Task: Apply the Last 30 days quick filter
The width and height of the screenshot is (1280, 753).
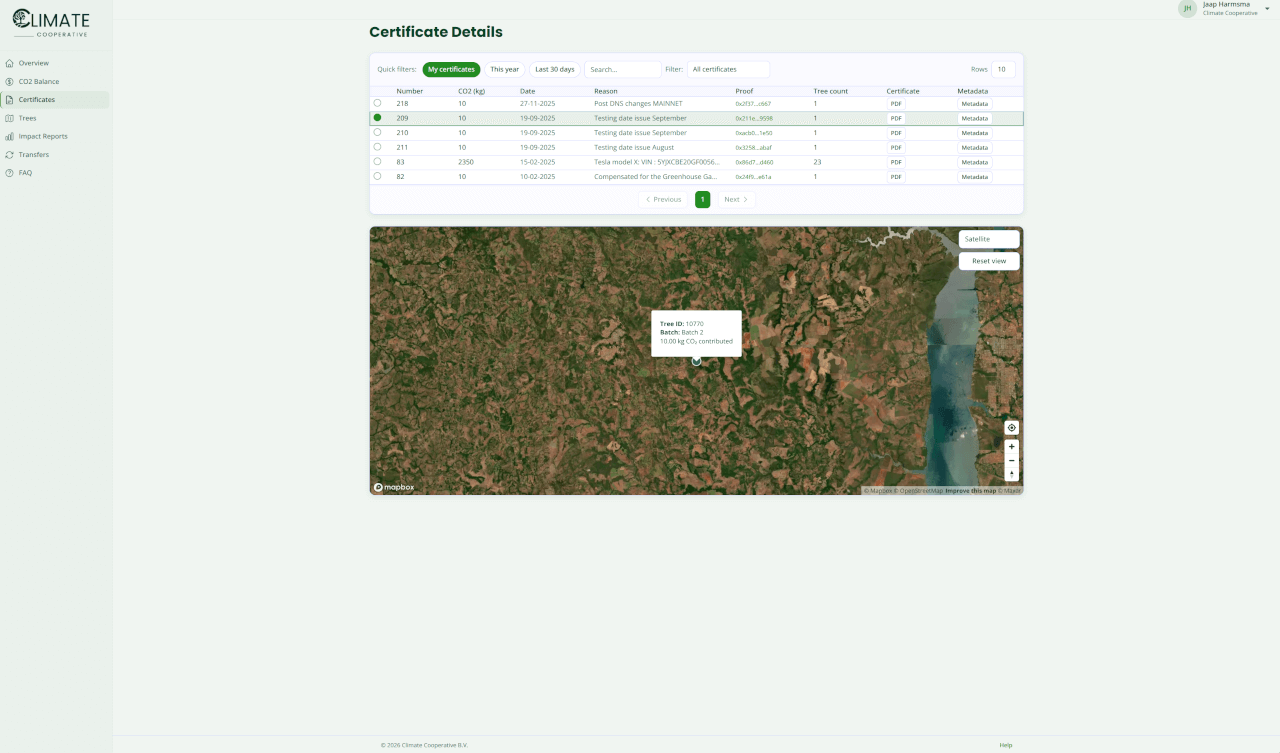Action: coord(554,69)
